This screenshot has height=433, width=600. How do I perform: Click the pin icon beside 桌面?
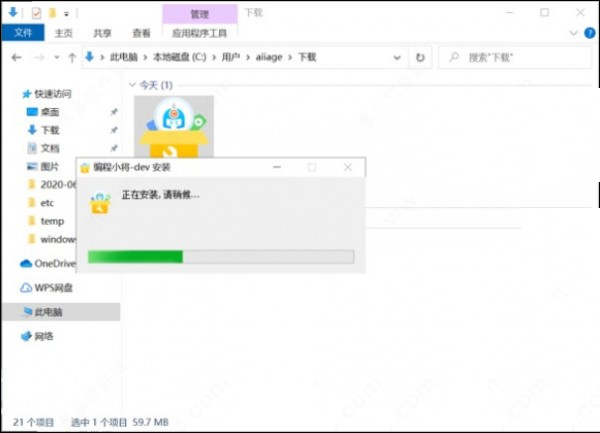pos(114,112)
